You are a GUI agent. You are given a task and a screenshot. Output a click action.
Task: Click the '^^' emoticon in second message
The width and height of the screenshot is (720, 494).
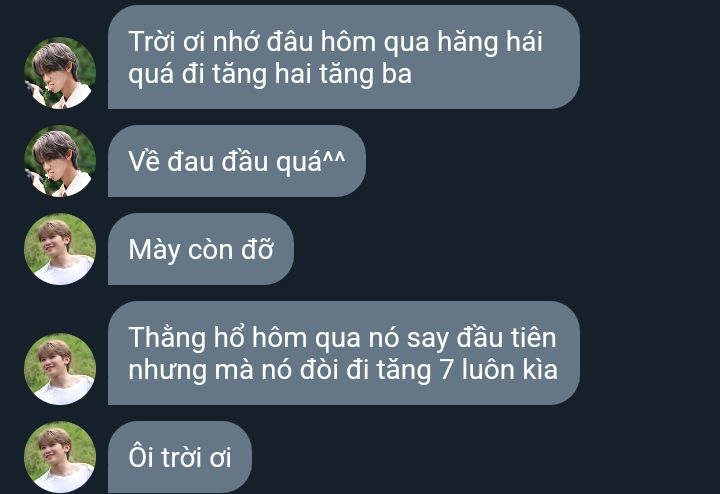coord(334,157)
